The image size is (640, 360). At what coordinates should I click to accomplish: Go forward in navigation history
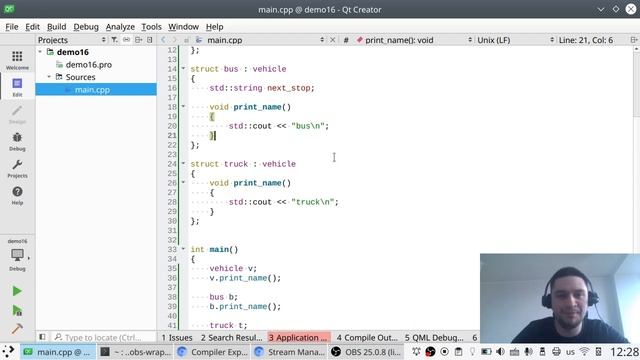point(174,40)
